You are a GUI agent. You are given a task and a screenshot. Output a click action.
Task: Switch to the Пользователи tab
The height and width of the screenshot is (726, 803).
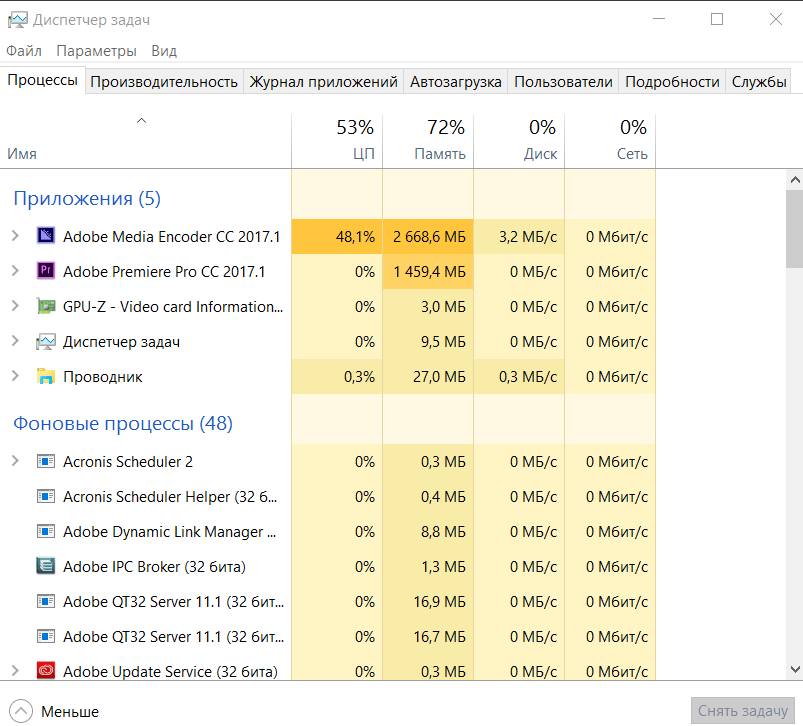pyautogui.click(x=563, y=82)
